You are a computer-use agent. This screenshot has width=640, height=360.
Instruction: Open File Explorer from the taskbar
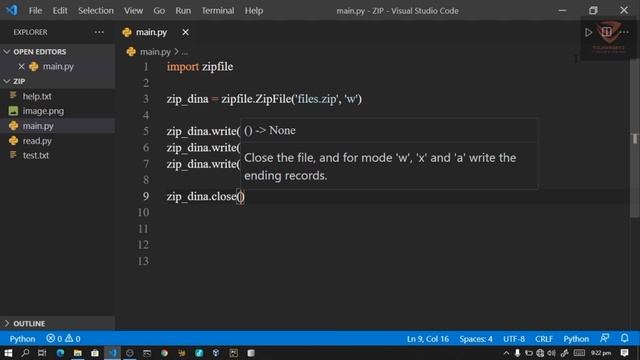(78, 353)
